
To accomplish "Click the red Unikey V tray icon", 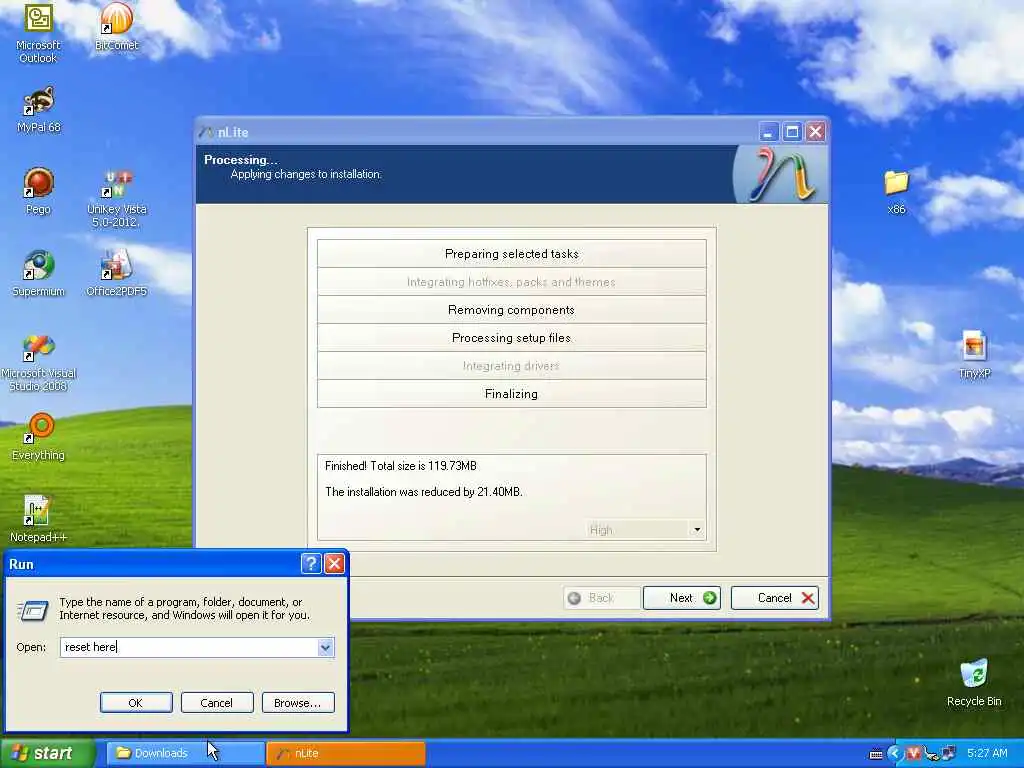I will (x=914, y=754).
